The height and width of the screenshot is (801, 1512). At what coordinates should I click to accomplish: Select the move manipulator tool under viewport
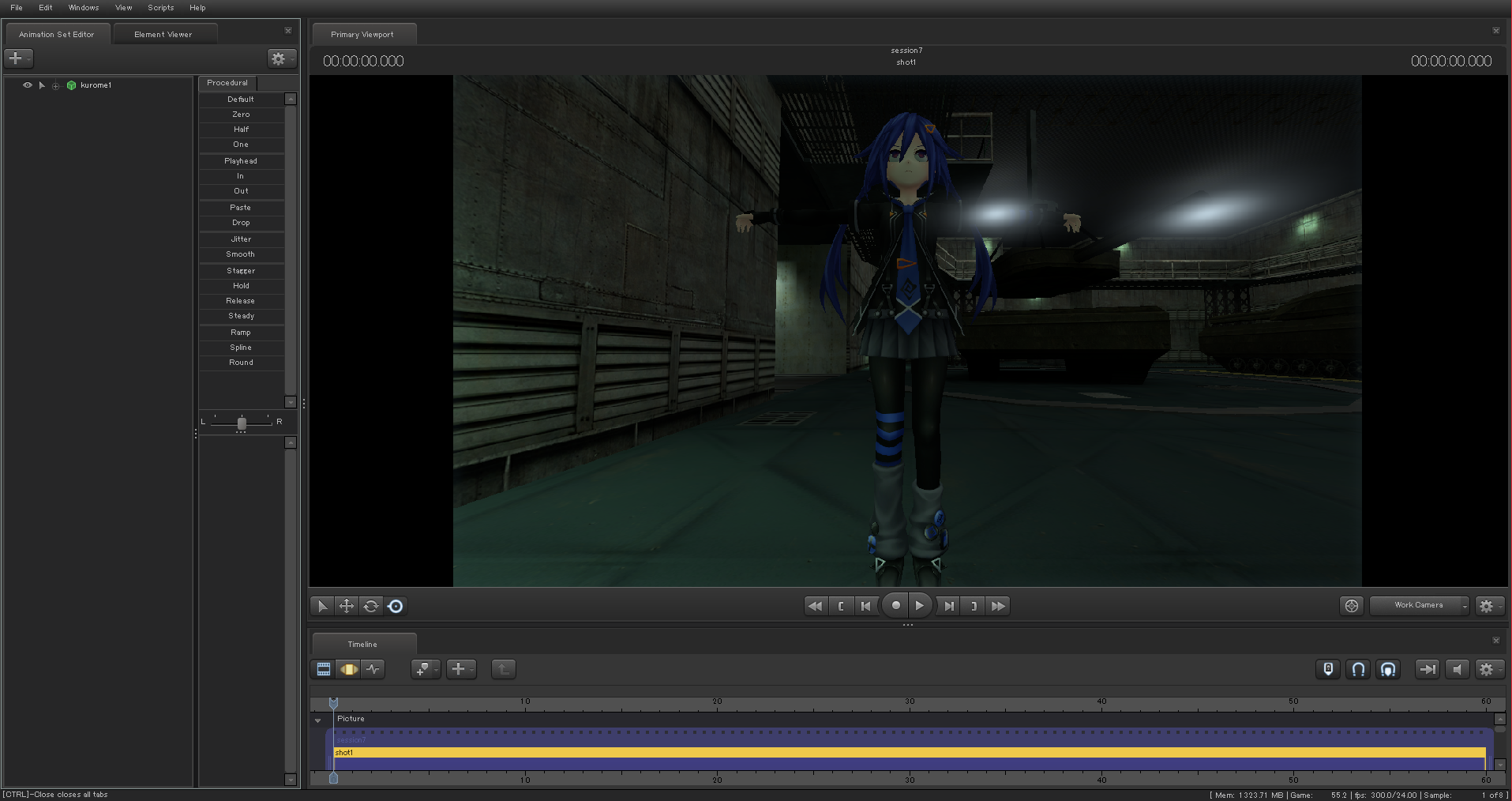[347, 606]
